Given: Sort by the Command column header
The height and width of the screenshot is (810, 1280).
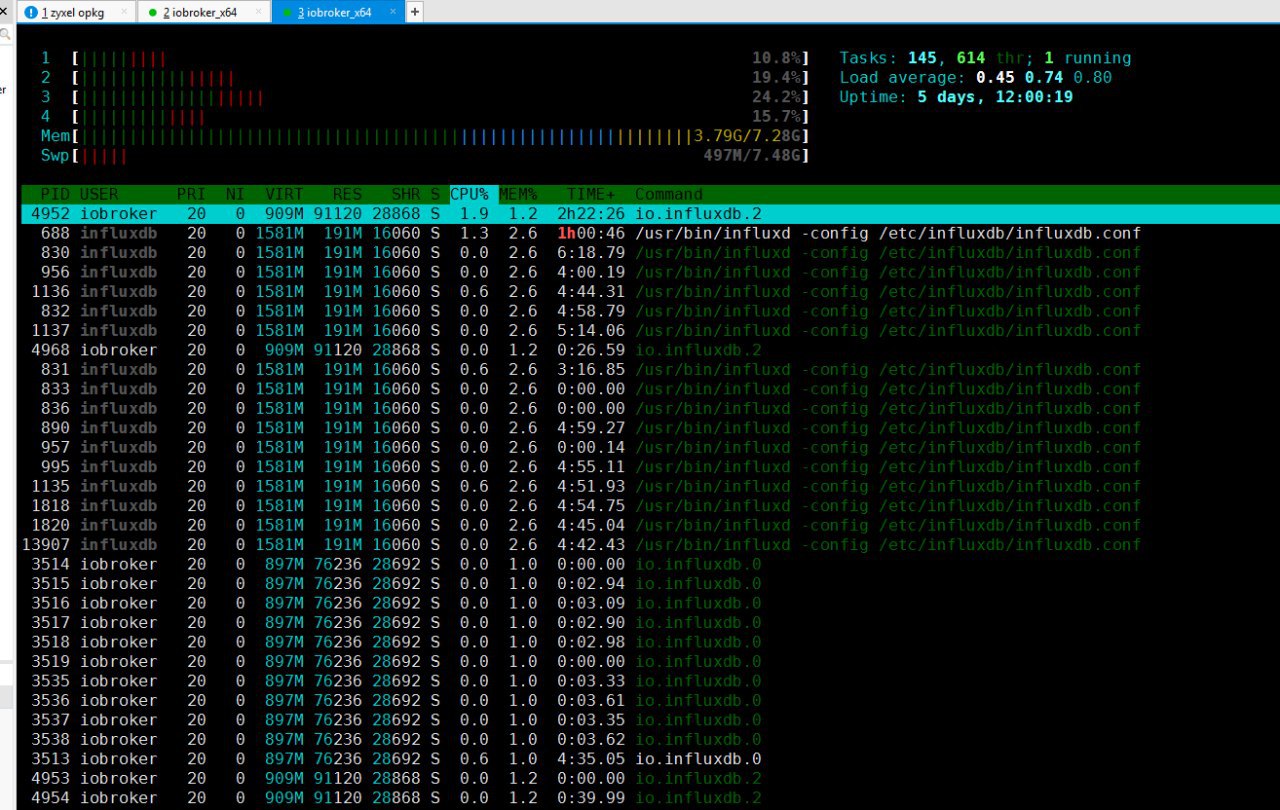Looking at the screenshot, I should coord(669,194).
